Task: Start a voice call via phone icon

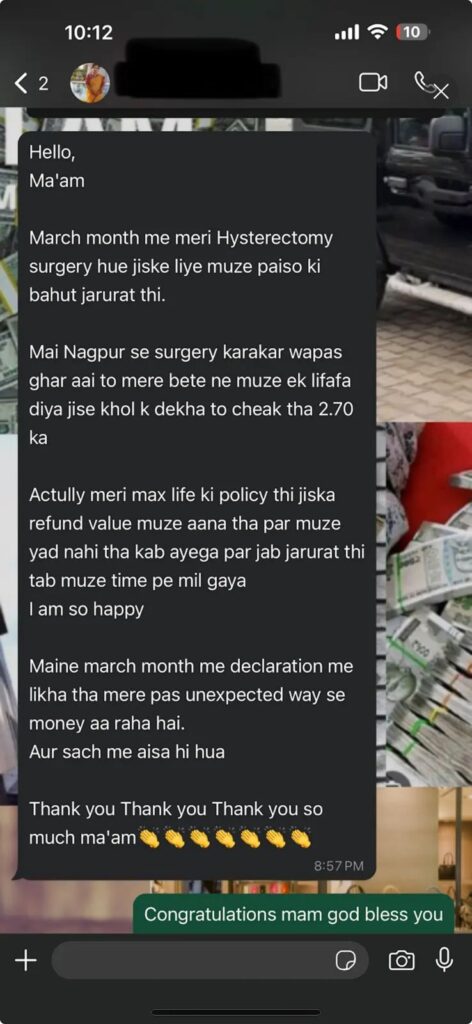Action: [431, 85]
